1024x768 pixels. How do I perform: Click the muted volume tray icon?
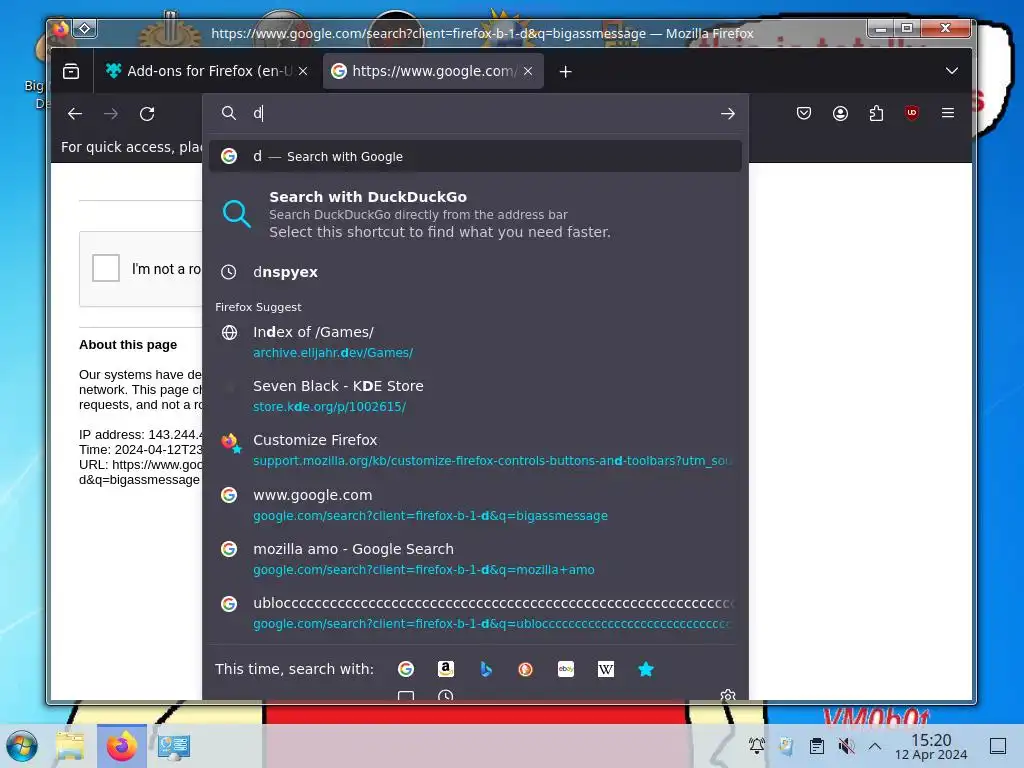point(846,746)
